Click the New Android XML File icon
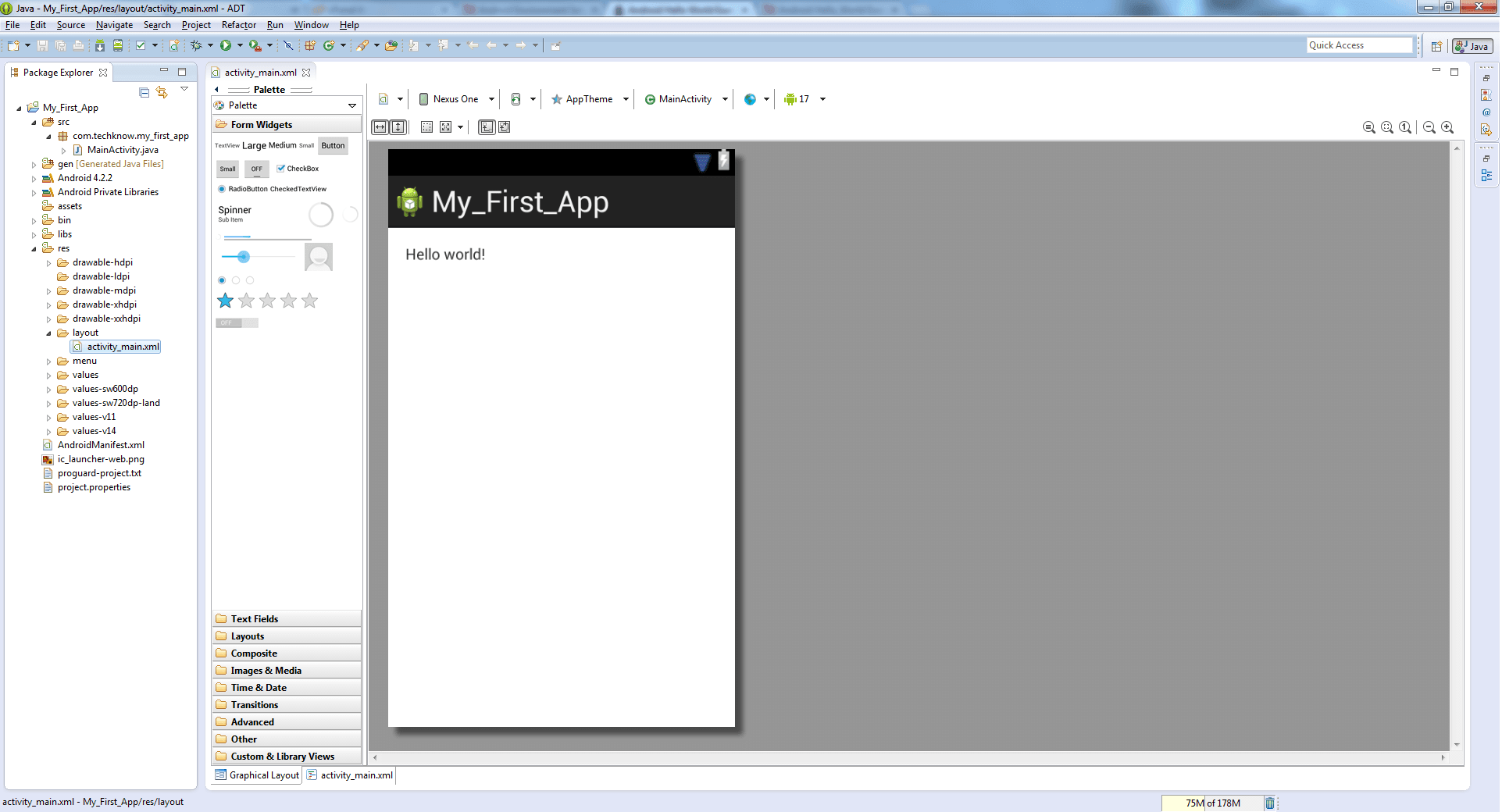1502x812 pixels. [174, 45]
